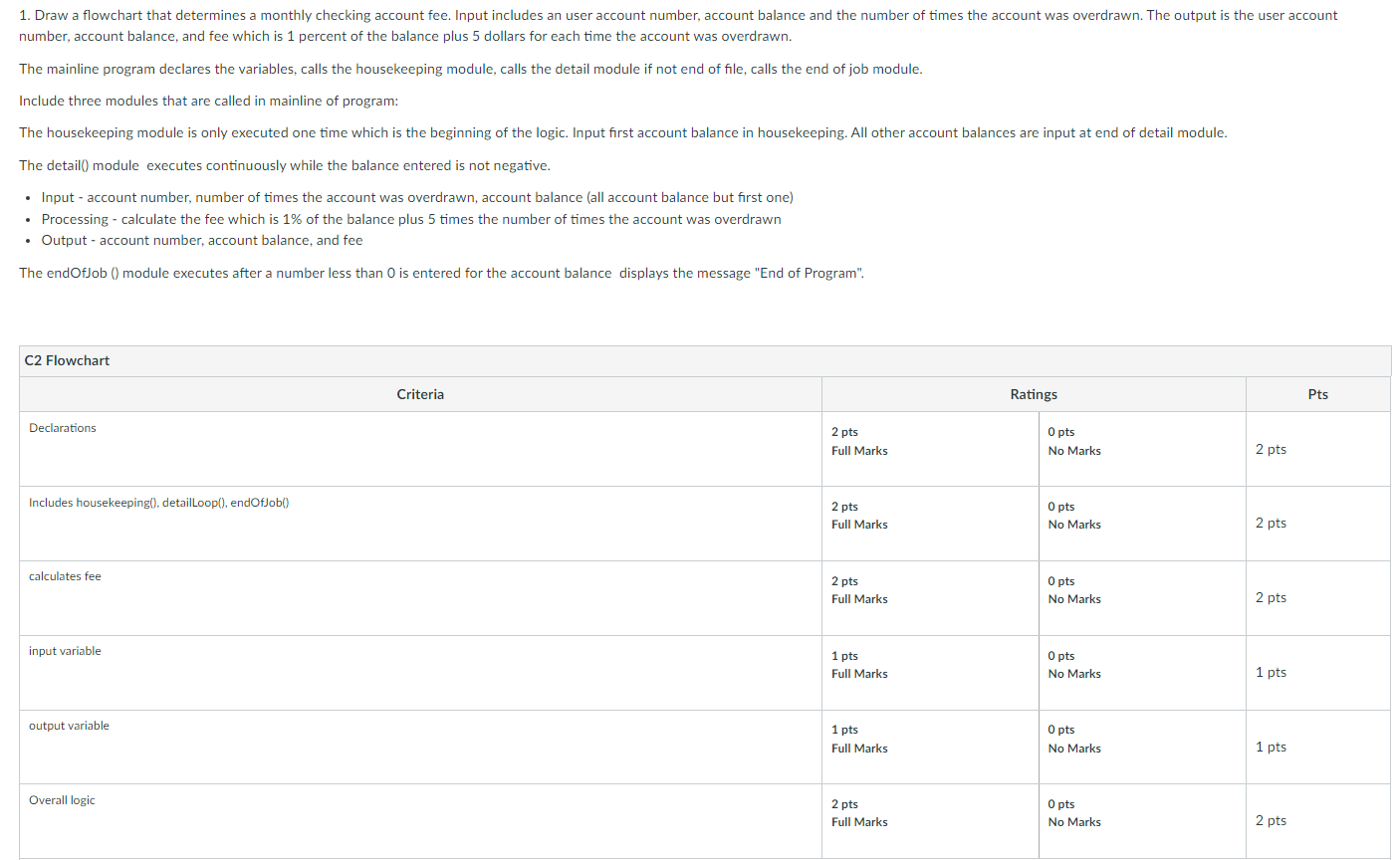Click the '1. Draw a flowchart' instruction paragraph
The width and height of the screenshot is (1400, 860).
[x=678, y=26]
